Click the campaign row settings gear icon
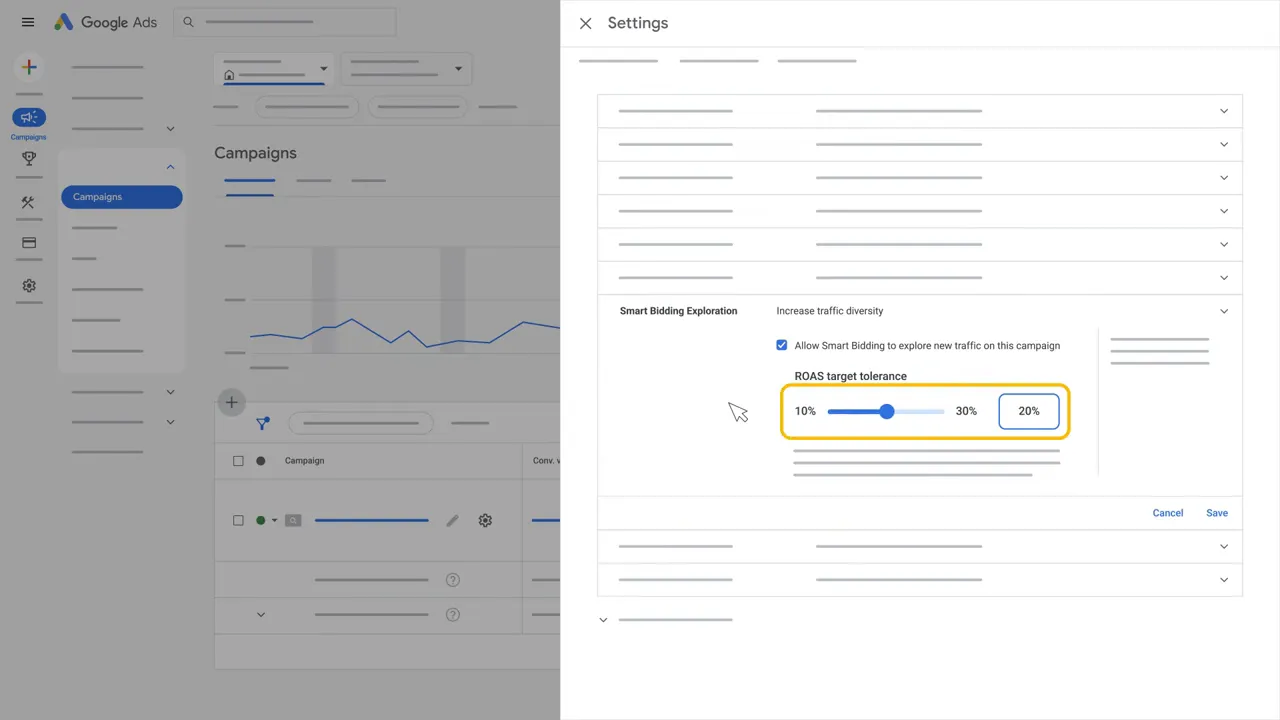 (x=485, y=520)
